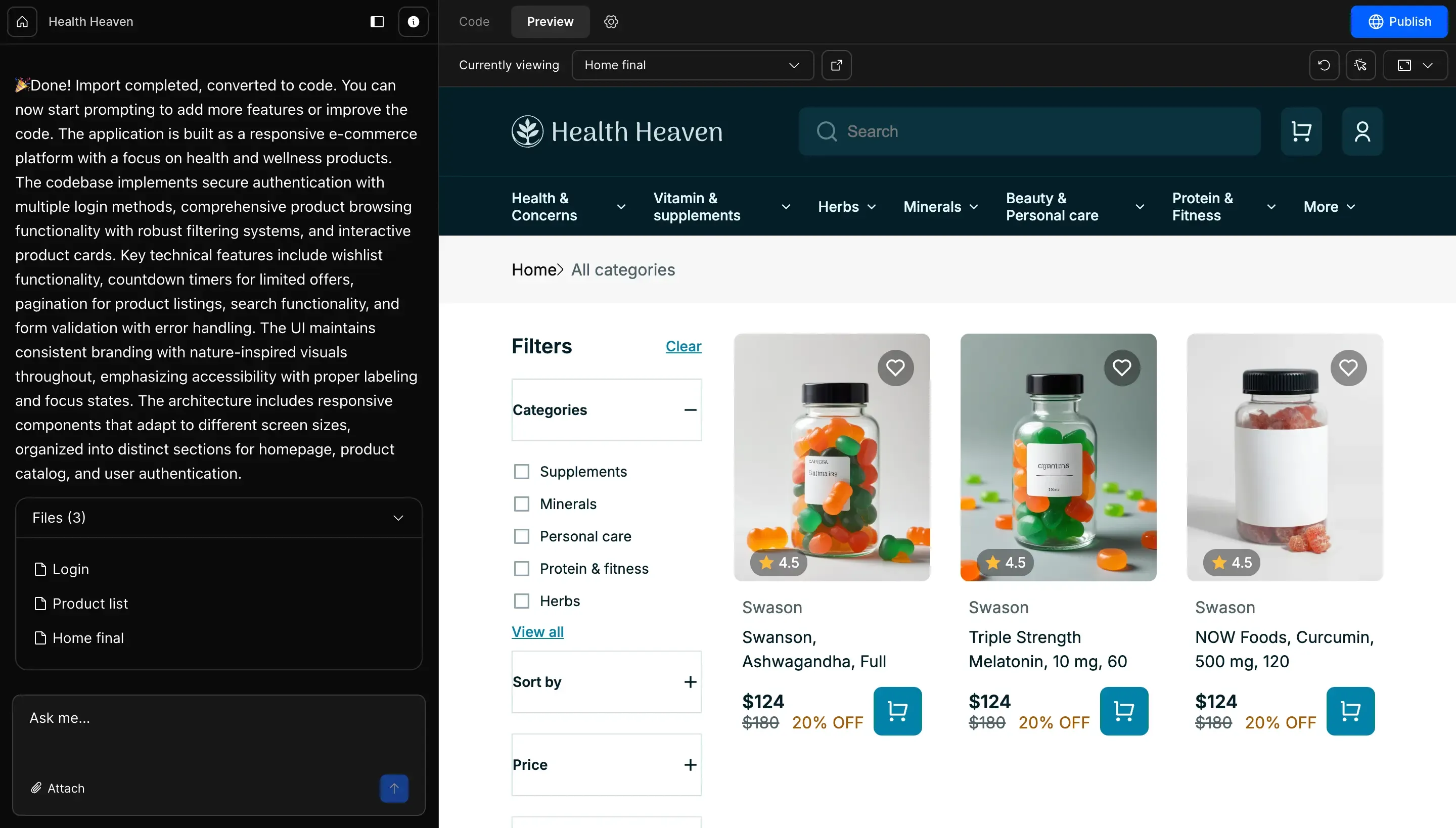Screen dimensions: 1456x828
Task: Collapse the Categories filter section
Action: pos(606,410)
